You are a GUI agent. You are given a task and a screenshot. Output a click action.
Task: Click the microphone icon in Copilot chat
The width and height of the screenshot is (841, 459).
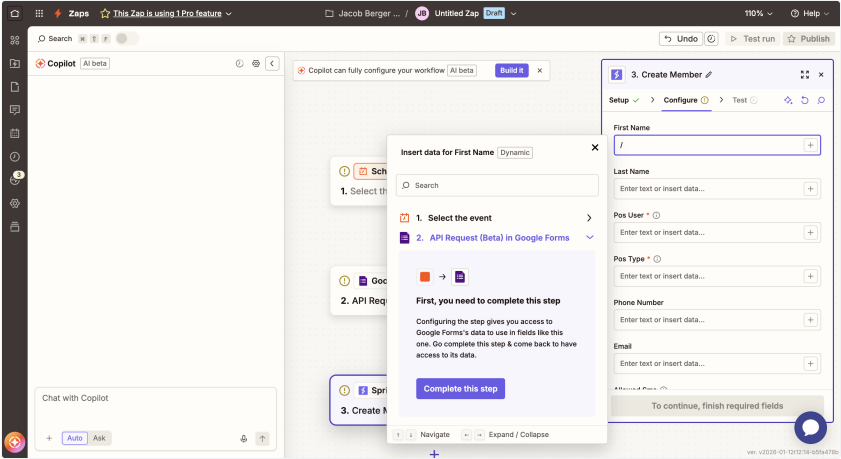pos(244,439)
